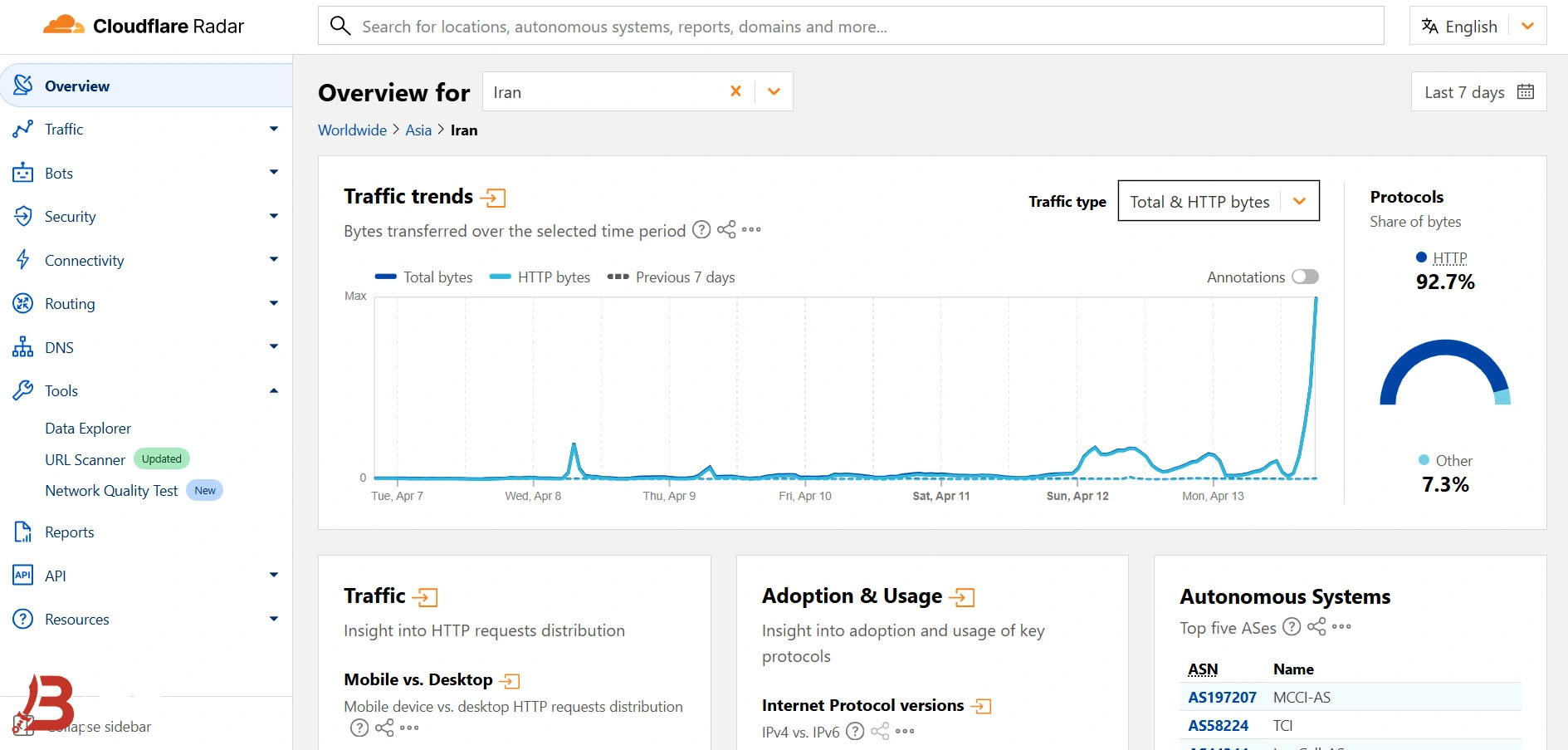Click the search magnifier icon
Screen dimensions: 1568x750
(x=340, y=26)
